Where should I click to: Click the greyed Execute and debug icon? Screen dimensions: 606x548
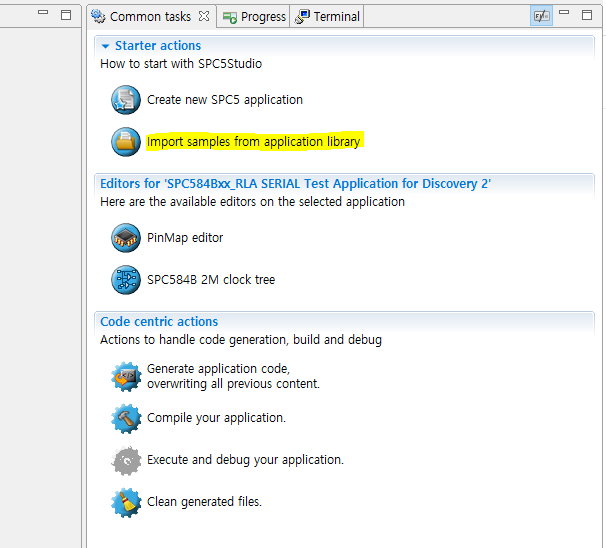click(x=126, y=460)
